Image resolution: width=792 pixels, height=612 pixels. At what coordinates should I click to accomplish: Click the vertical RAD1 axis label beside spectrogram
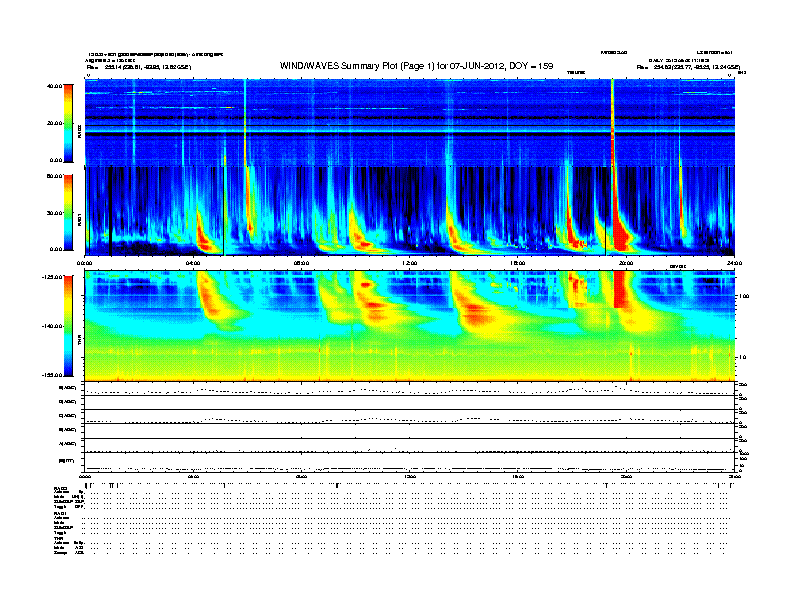[x=79, y=220]
